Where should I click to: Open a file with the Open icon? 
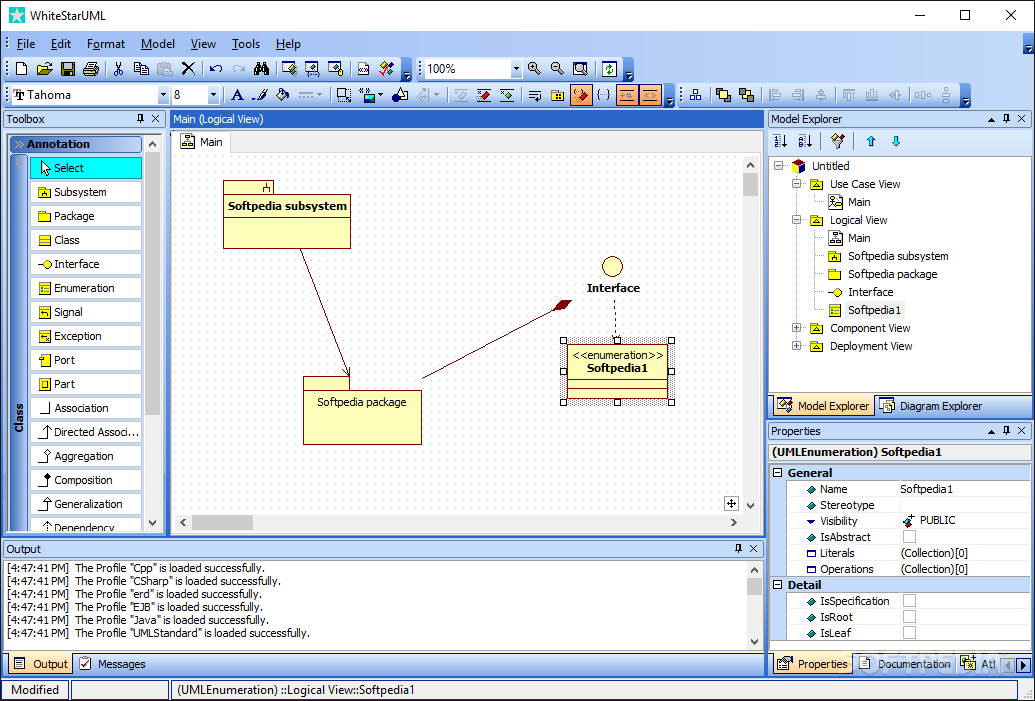[x=44, y=69]
